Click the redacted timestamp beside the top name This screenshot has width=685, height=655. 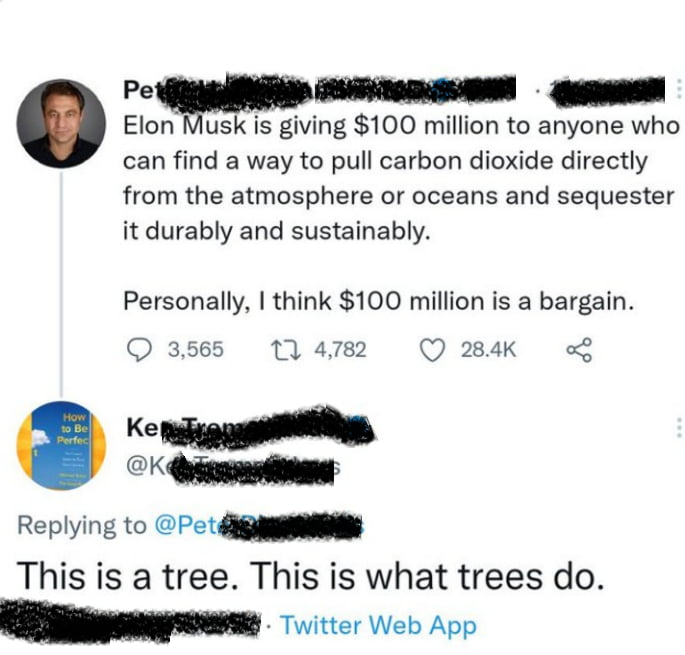point(608,91)
